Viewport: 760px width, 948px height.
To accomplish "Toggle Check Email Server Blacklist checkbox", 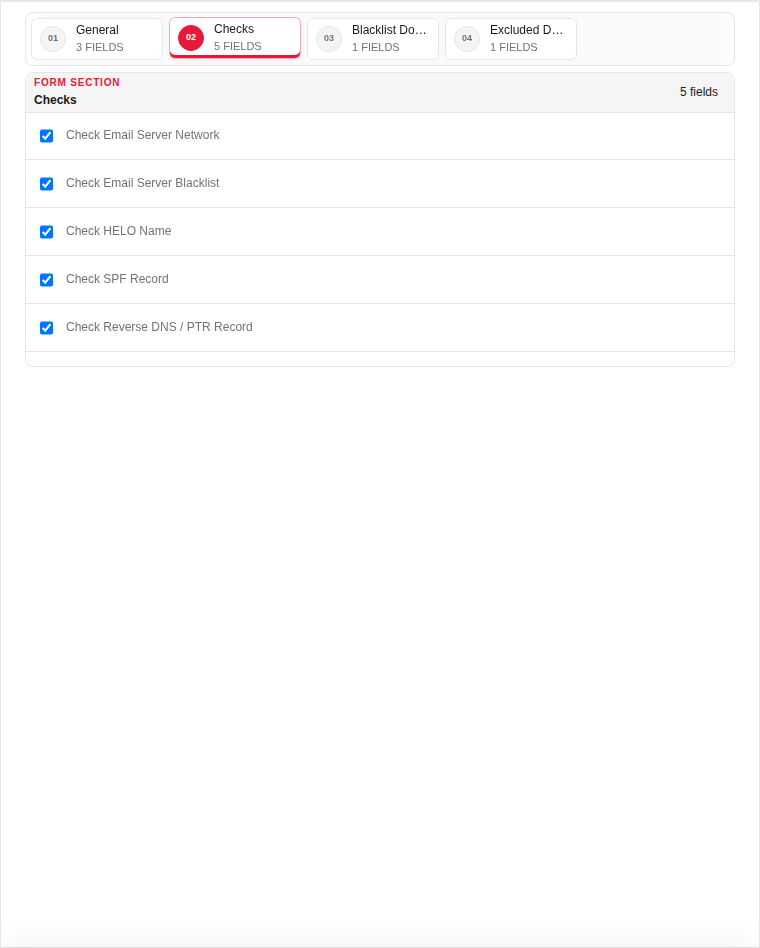I will click(47, 184).
